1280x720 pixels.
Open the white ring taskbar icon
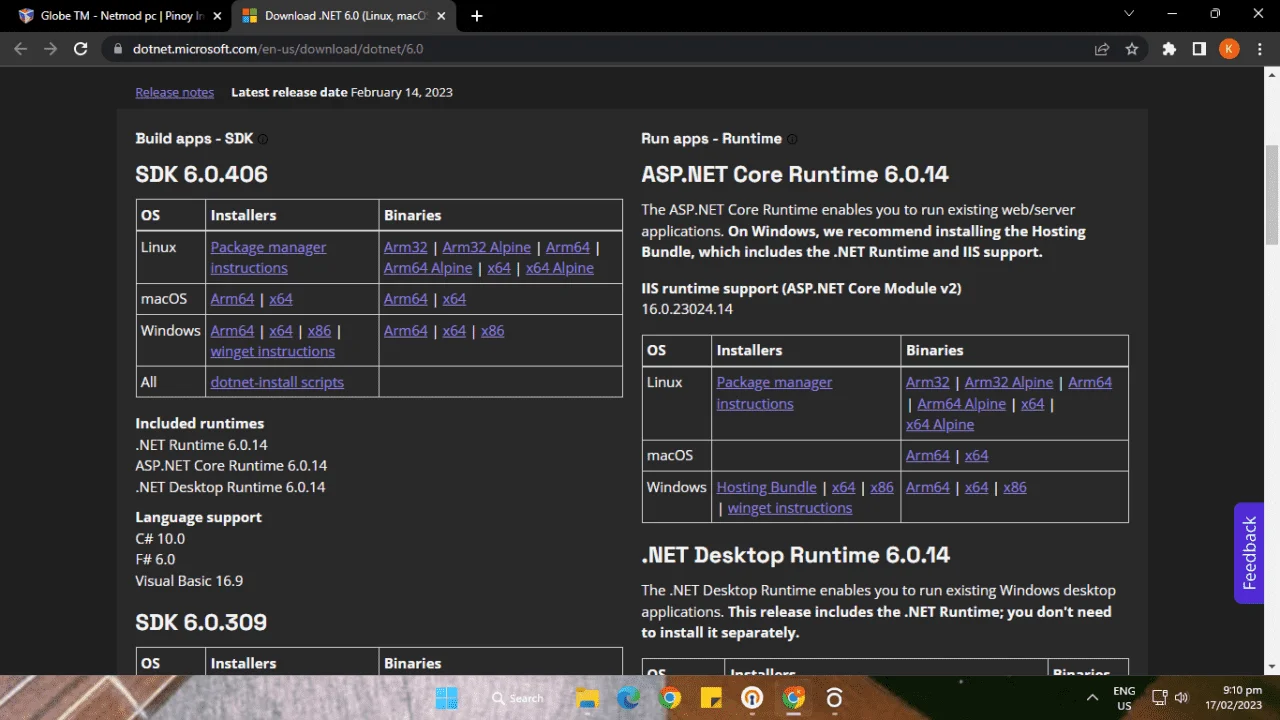click(x=834, y=698)
